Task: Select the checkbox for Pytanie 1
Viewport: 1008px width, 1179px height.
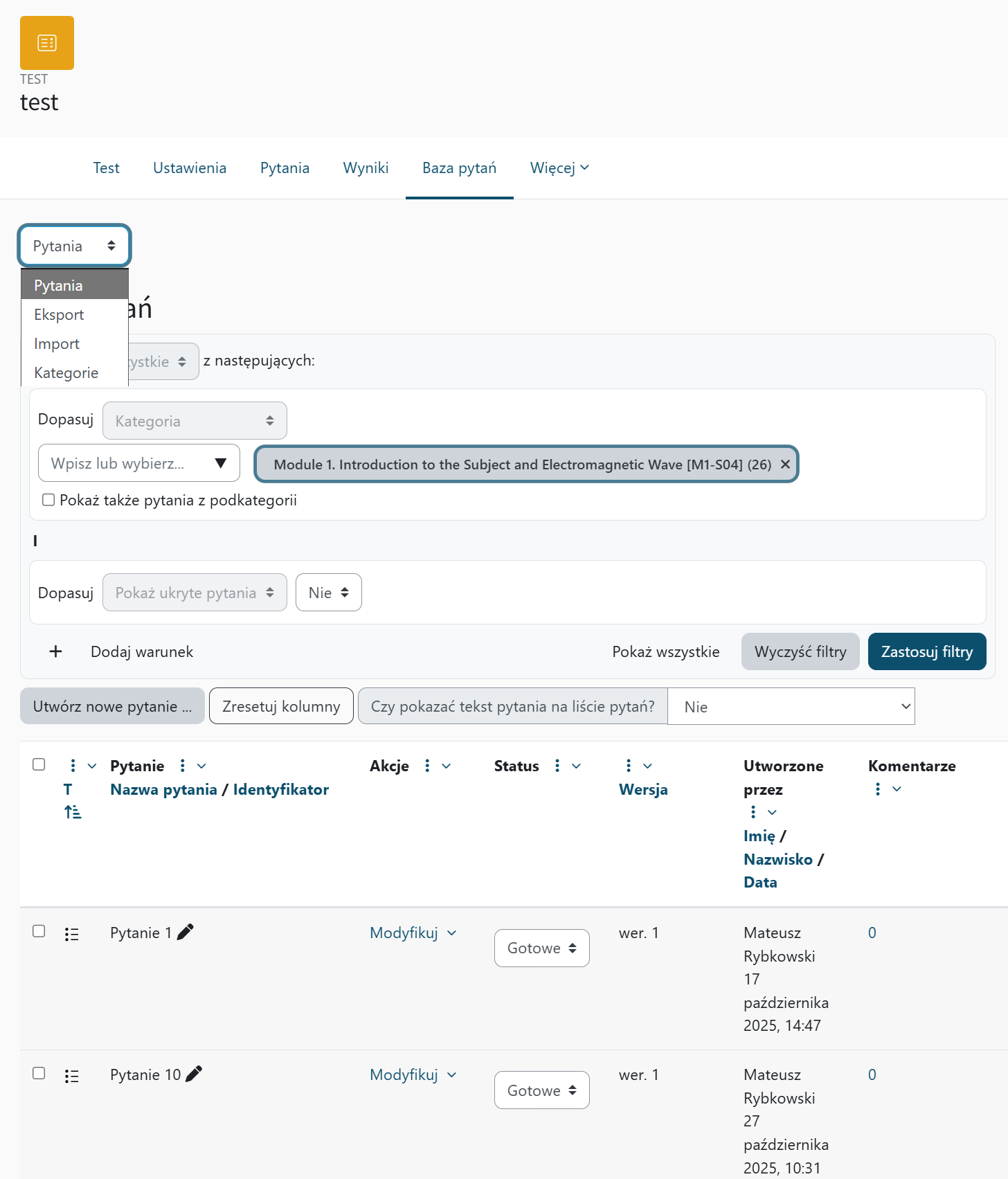Action: pyautogui.click(x=39, y=931)
